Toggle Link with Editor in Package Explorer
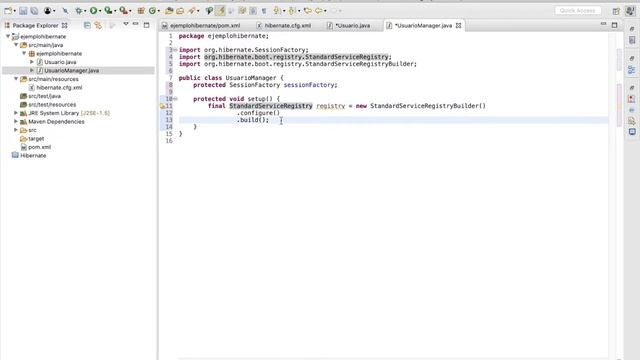Screen dimensions: 640x360 [98, 25]
